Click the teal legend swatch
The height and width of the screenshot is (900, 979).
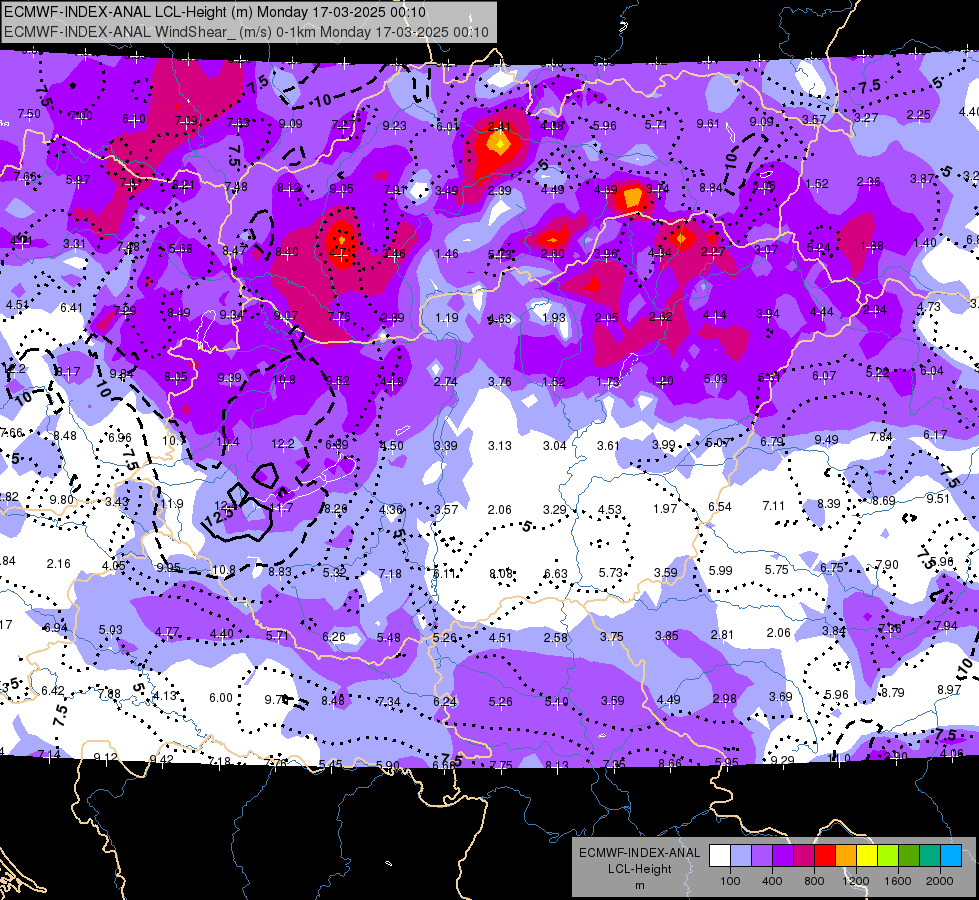(x=930, y=856)
